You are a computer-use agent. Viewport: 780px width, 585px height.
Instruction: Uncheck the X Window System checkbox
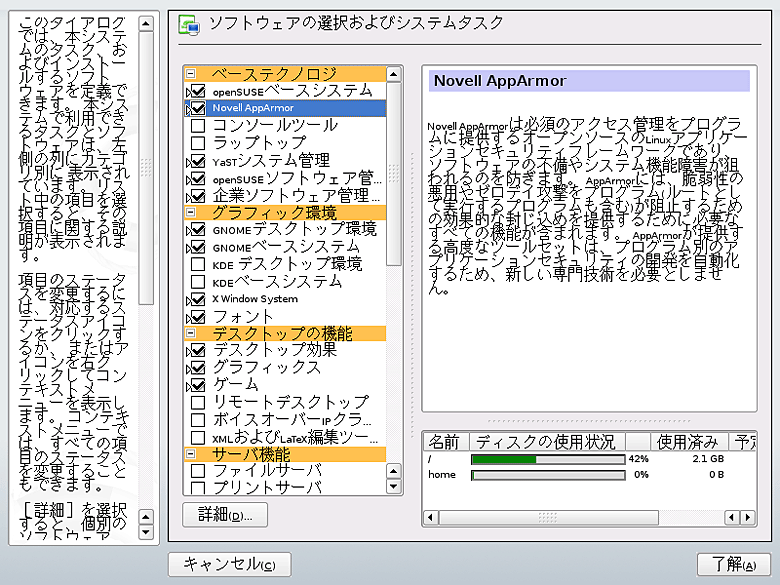pyautogui.click(x=198, y=299)
